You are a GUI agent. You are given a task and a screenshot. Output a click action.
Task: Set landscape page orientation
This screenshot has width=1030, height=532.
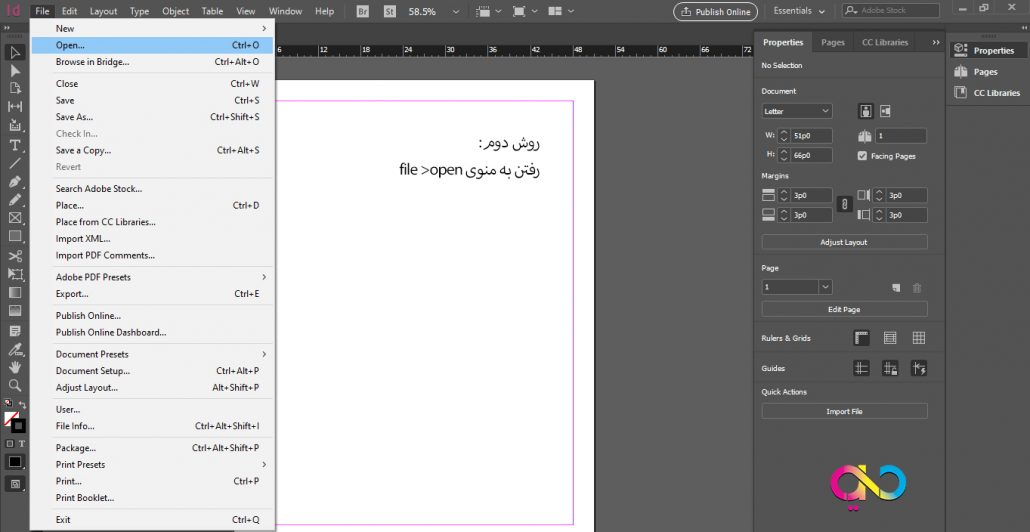(x=885, y=111)
